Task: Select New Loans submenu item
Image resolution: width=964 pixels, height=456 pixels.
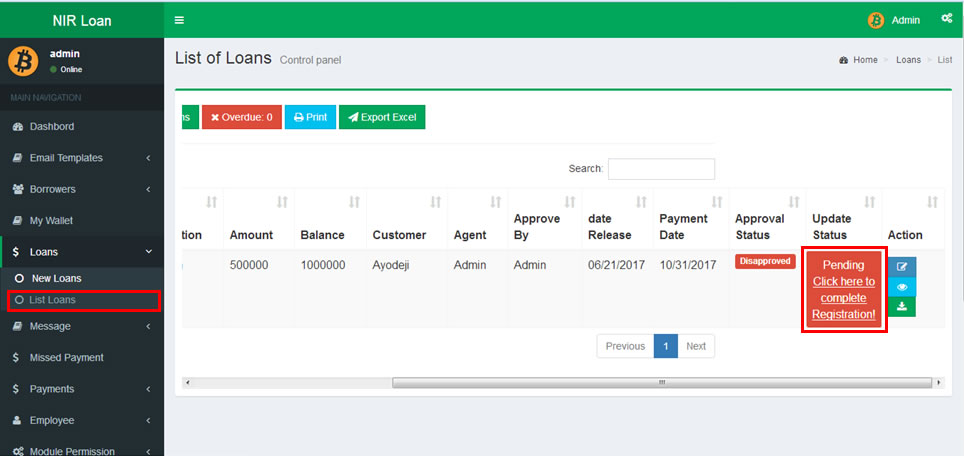Action: pyautogui.click(x=57, y=278)
